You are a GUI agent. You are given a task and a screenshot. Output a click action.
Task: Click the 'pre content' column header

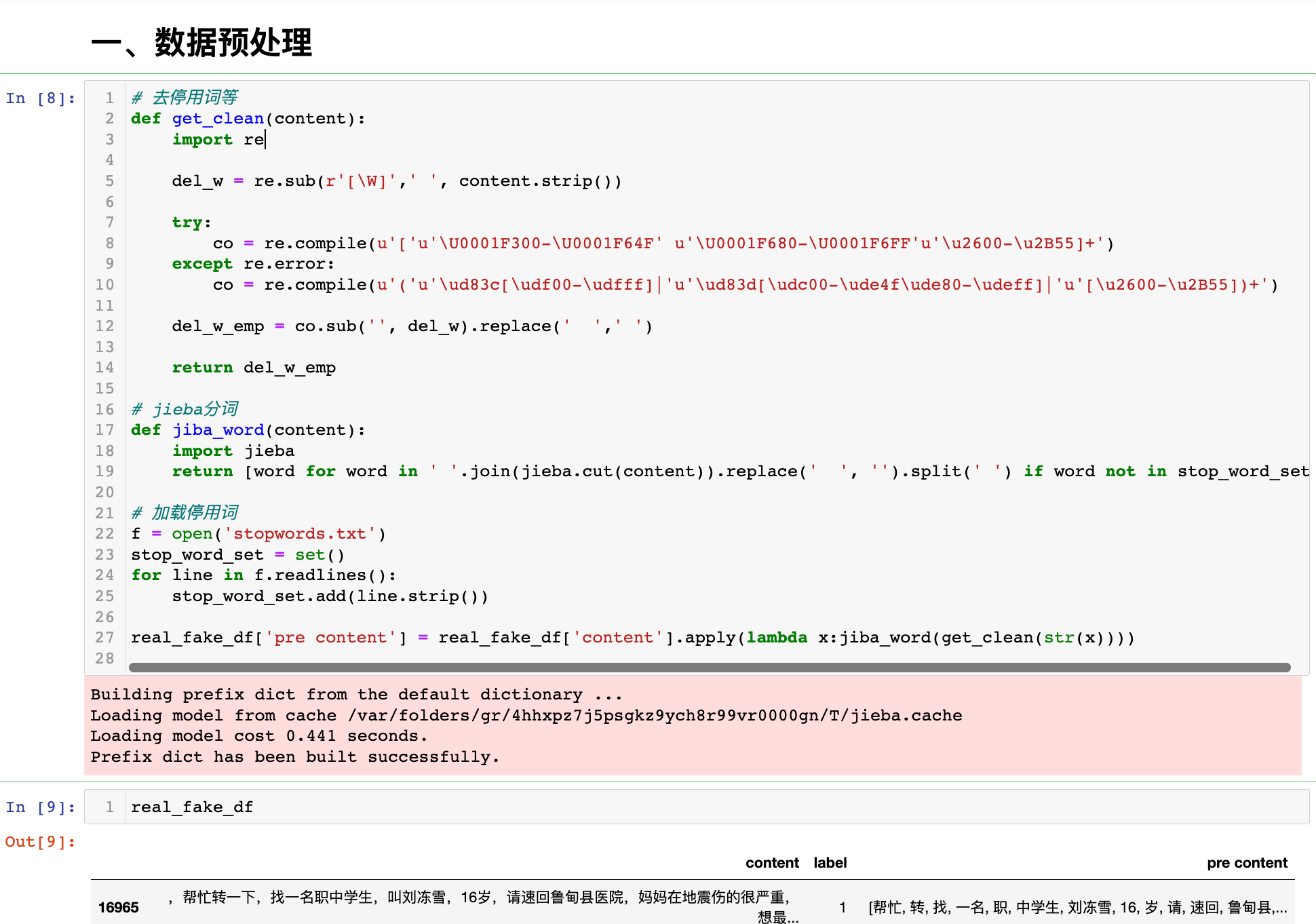pyautogui.click(x=1246, y=863)
